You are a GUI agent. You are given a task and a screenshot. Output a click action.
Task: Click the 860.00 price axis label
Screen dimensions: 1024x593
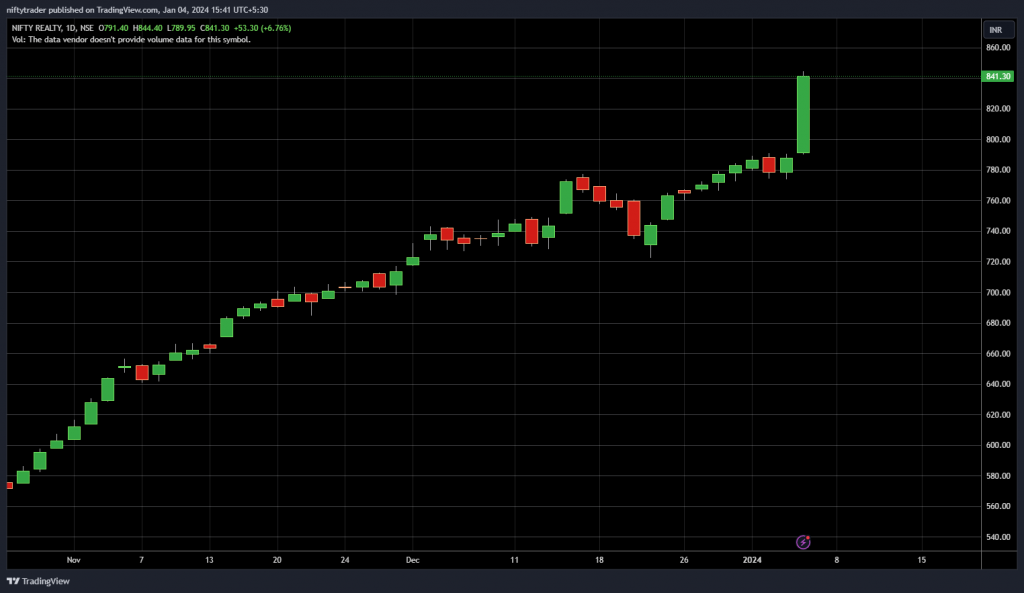(x=998, y=48)
